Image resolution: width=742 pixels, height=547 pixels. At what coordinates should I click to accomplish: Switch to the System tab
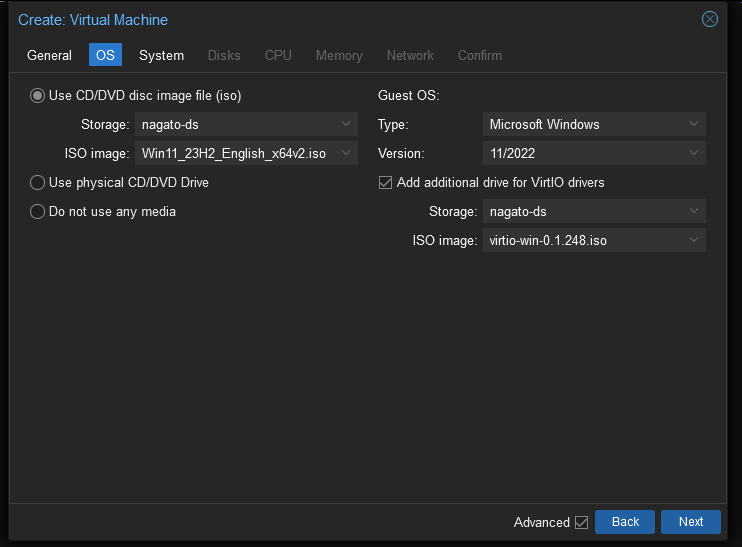pos(161,55)
